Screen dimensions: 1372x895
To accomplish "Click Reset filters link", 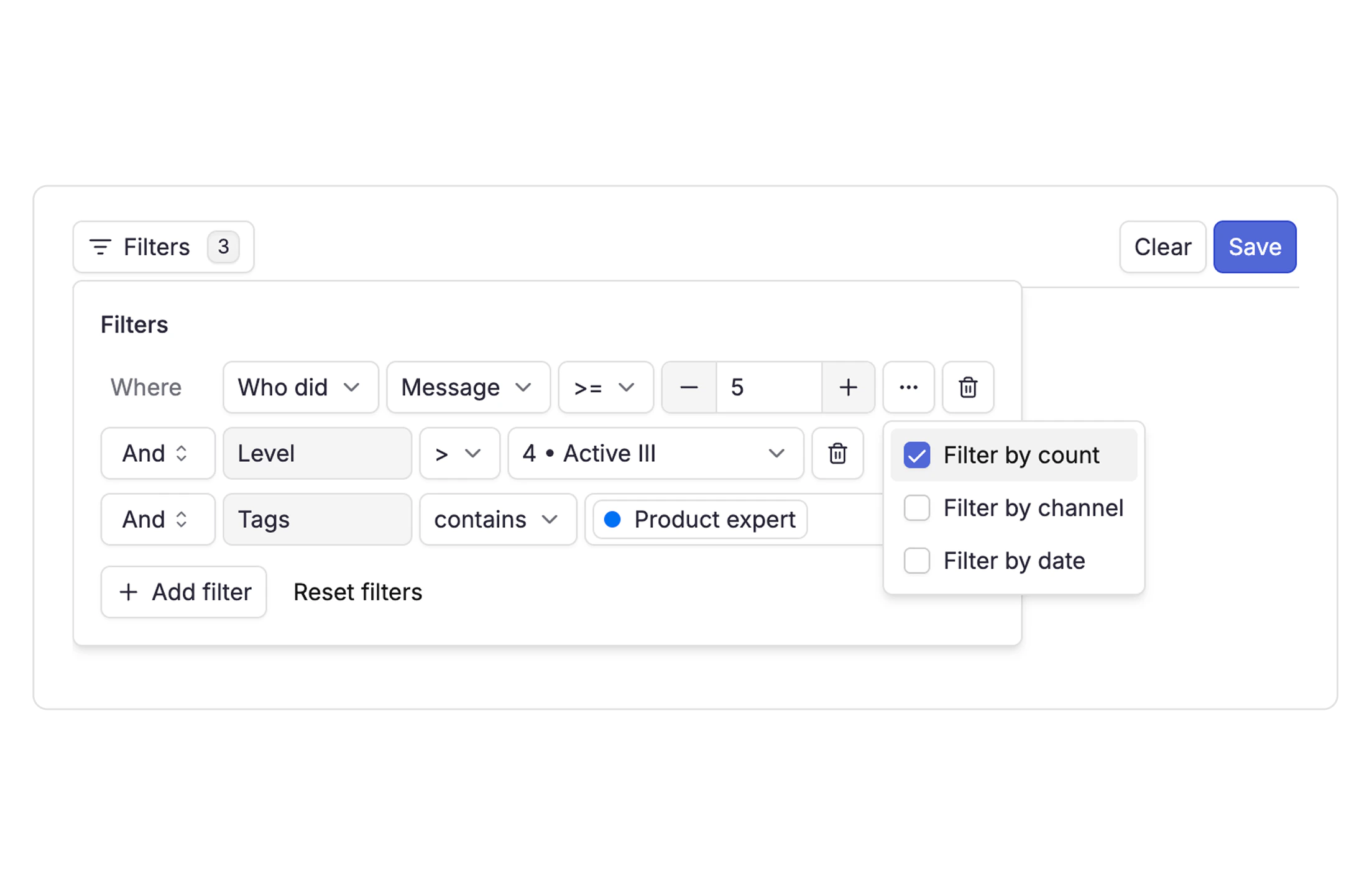I will (357, 592).
